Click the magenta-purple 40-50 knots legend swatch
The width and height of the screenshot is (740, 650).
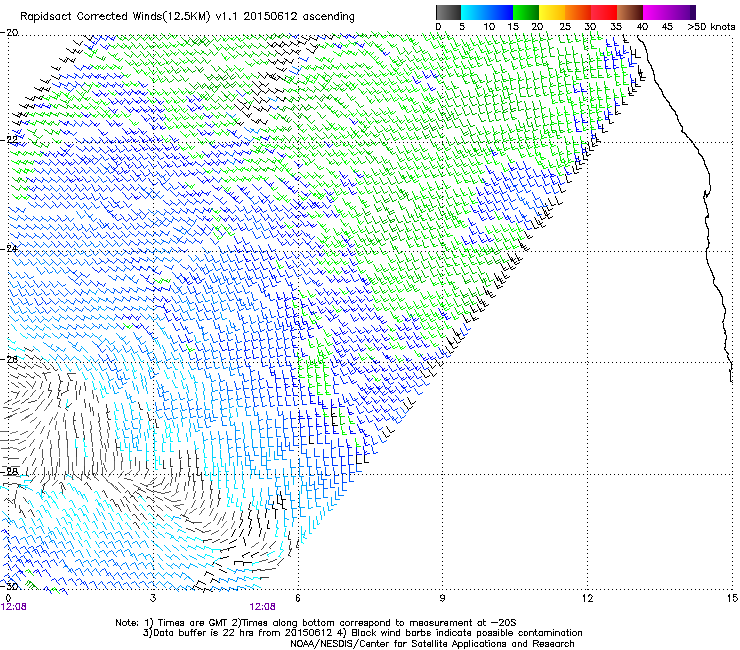(x=669, y=12)
